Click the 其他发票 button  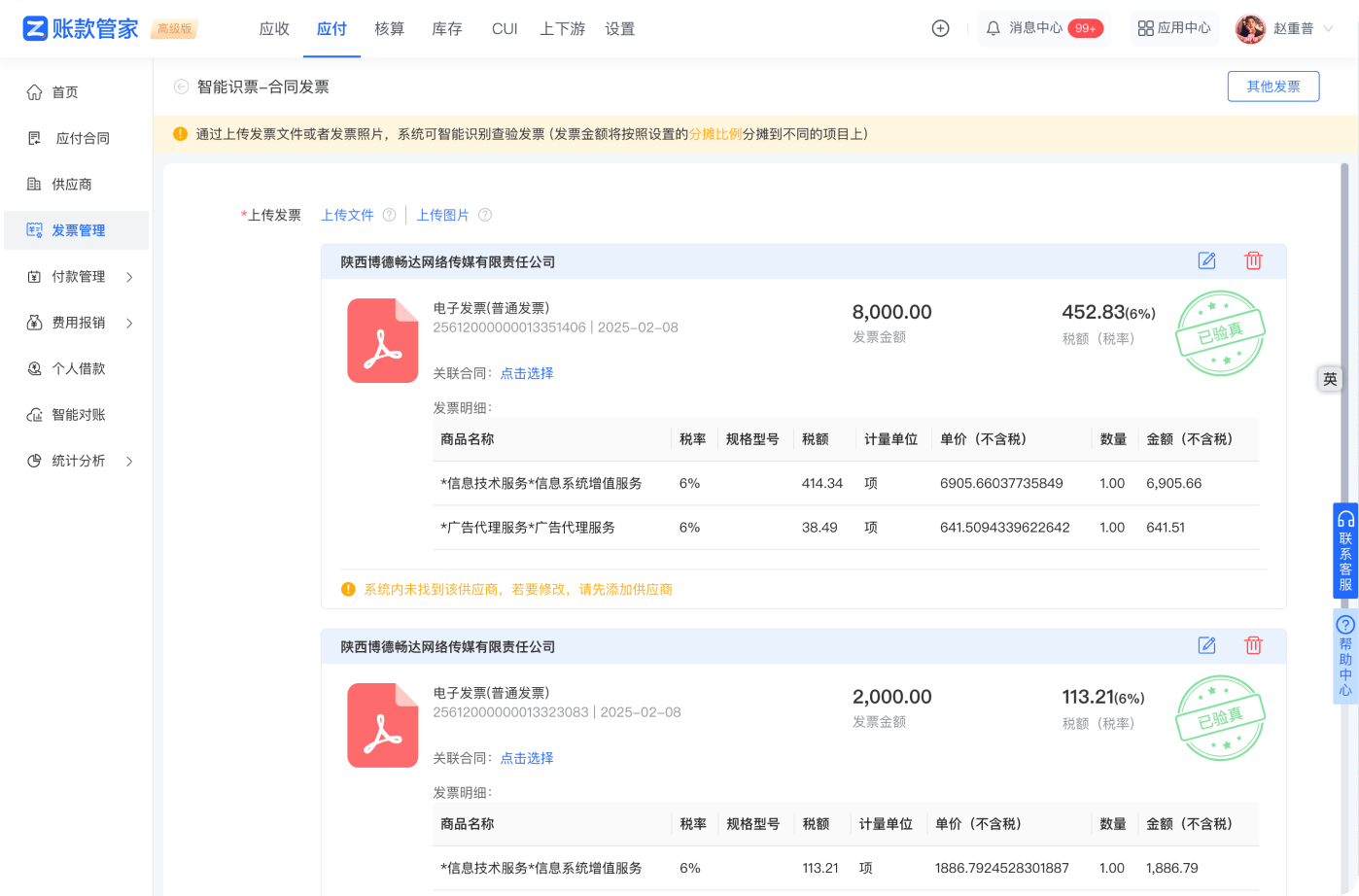pos(1272,86)
